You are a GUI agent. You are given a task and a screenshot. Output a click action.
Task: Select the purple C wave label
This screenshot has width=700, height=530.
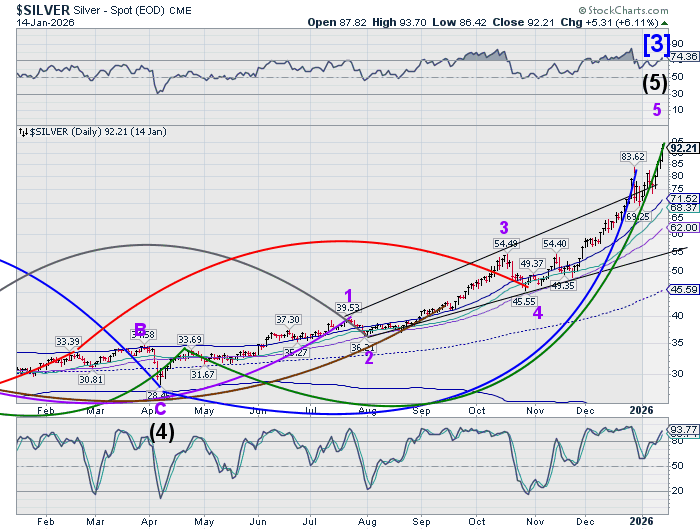pos(159,408)
